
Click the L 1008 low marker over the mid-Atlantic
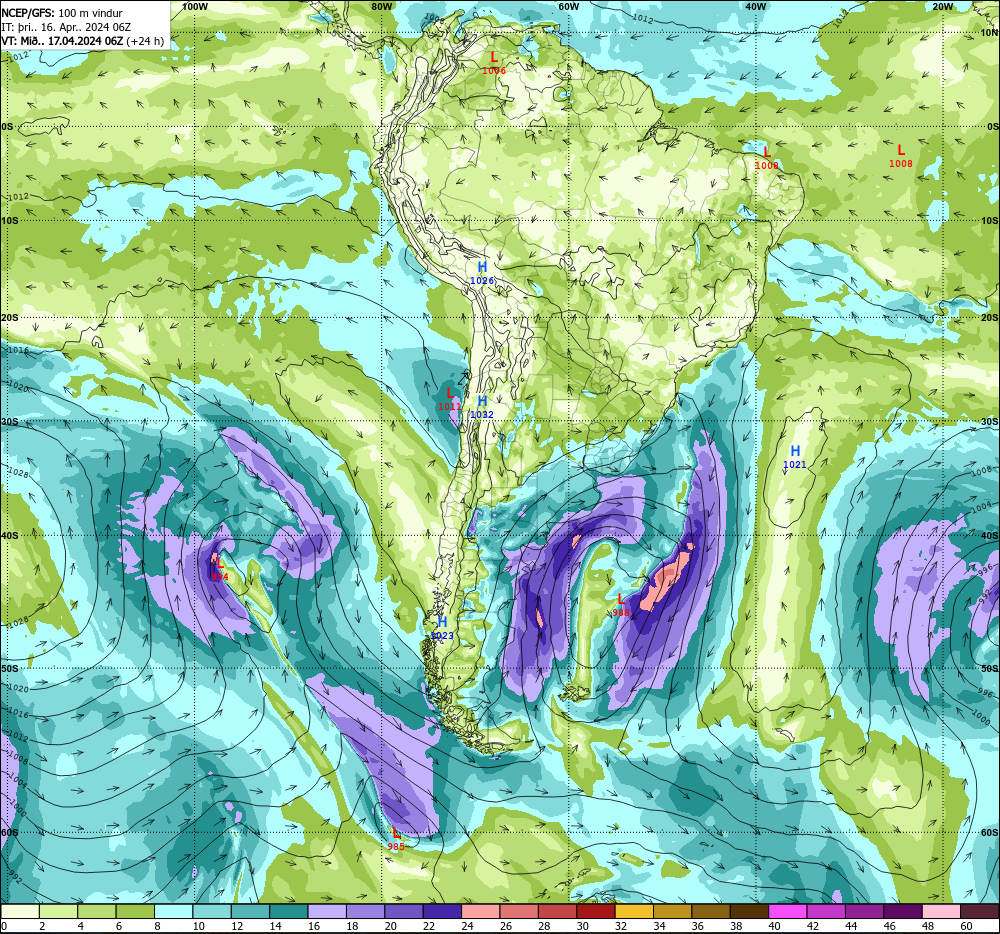[x=901, y=156]
